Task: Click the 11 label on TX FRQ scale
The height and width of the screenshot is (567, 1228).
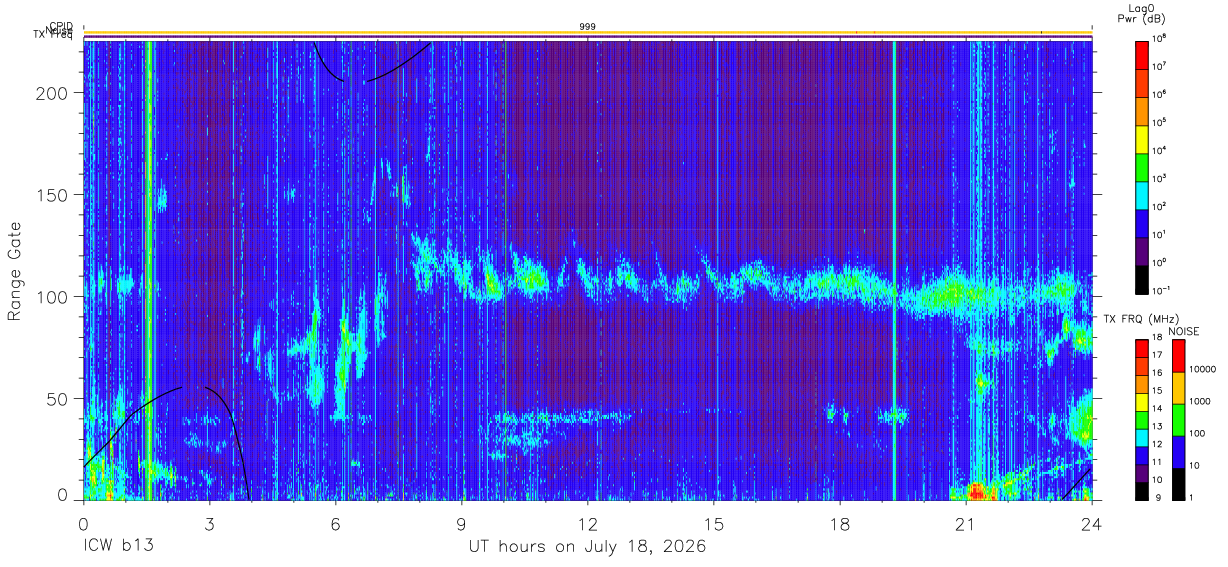Action: 1158,462
